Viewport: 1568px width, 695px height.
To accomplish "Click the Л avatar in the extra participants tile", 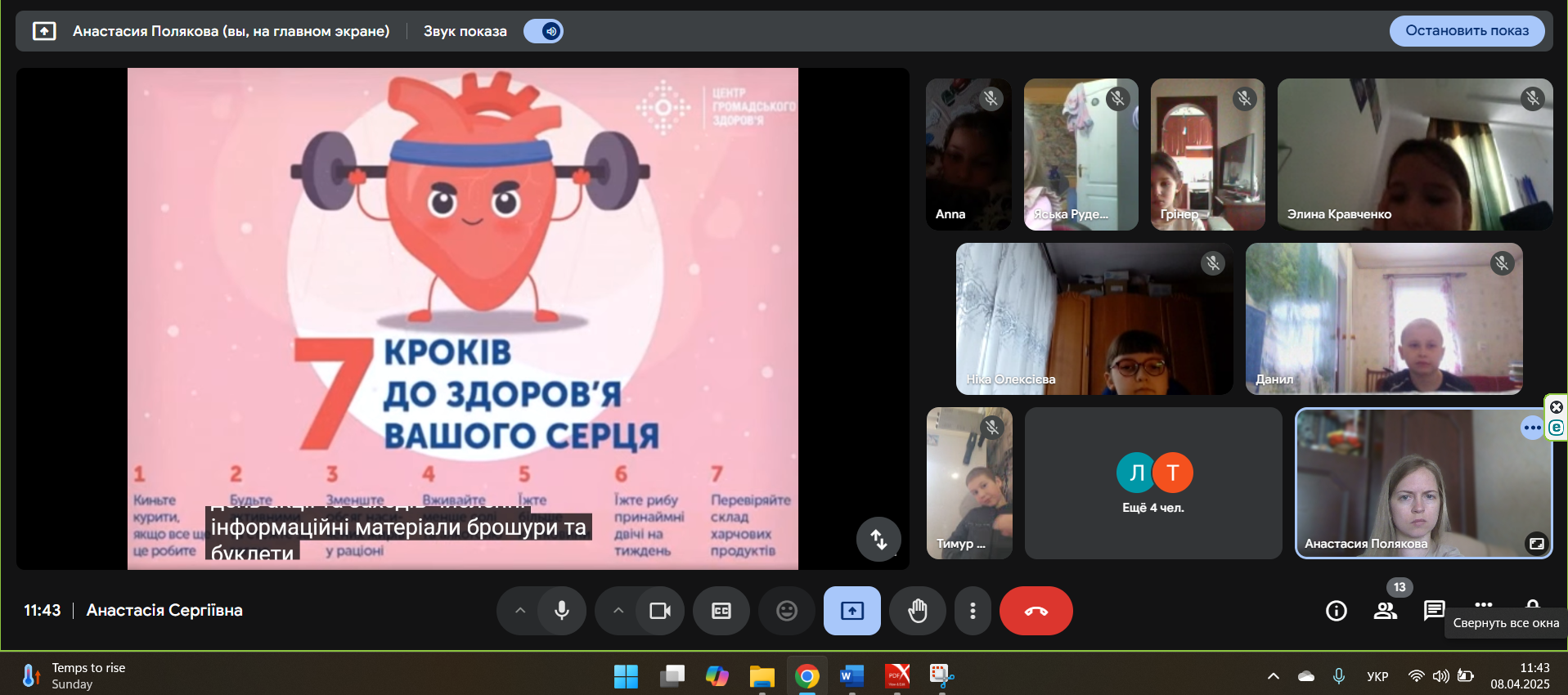I will 1136,473.
